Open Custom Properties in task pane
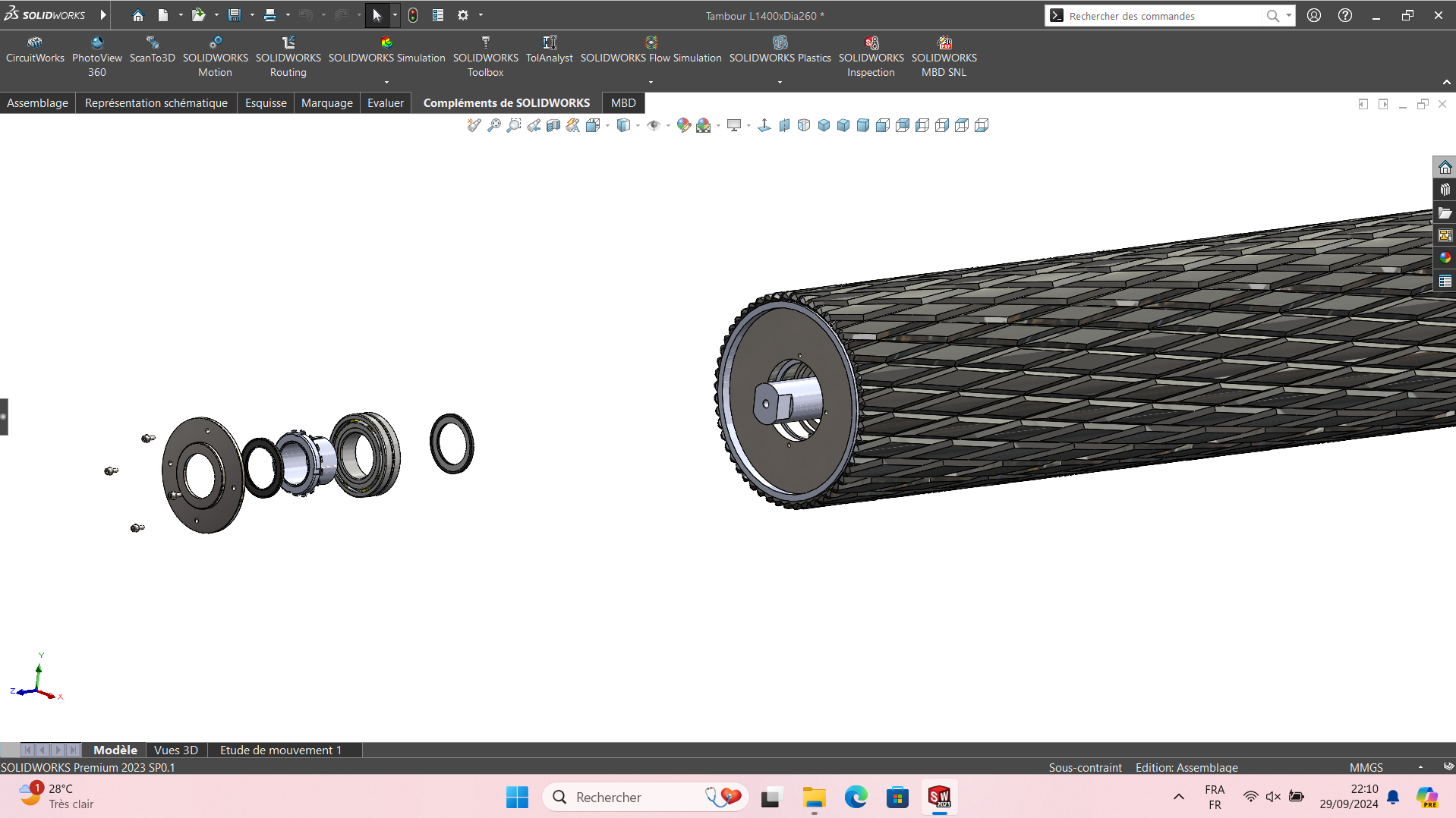Screen dimensions: 1456x818 pos(1445,281)
